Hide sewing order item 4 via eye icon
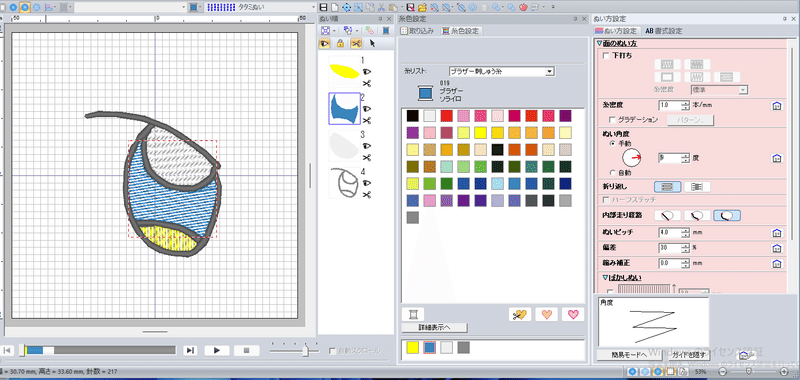The height and width of the screenshot is (380, 800). pos(366,183)
